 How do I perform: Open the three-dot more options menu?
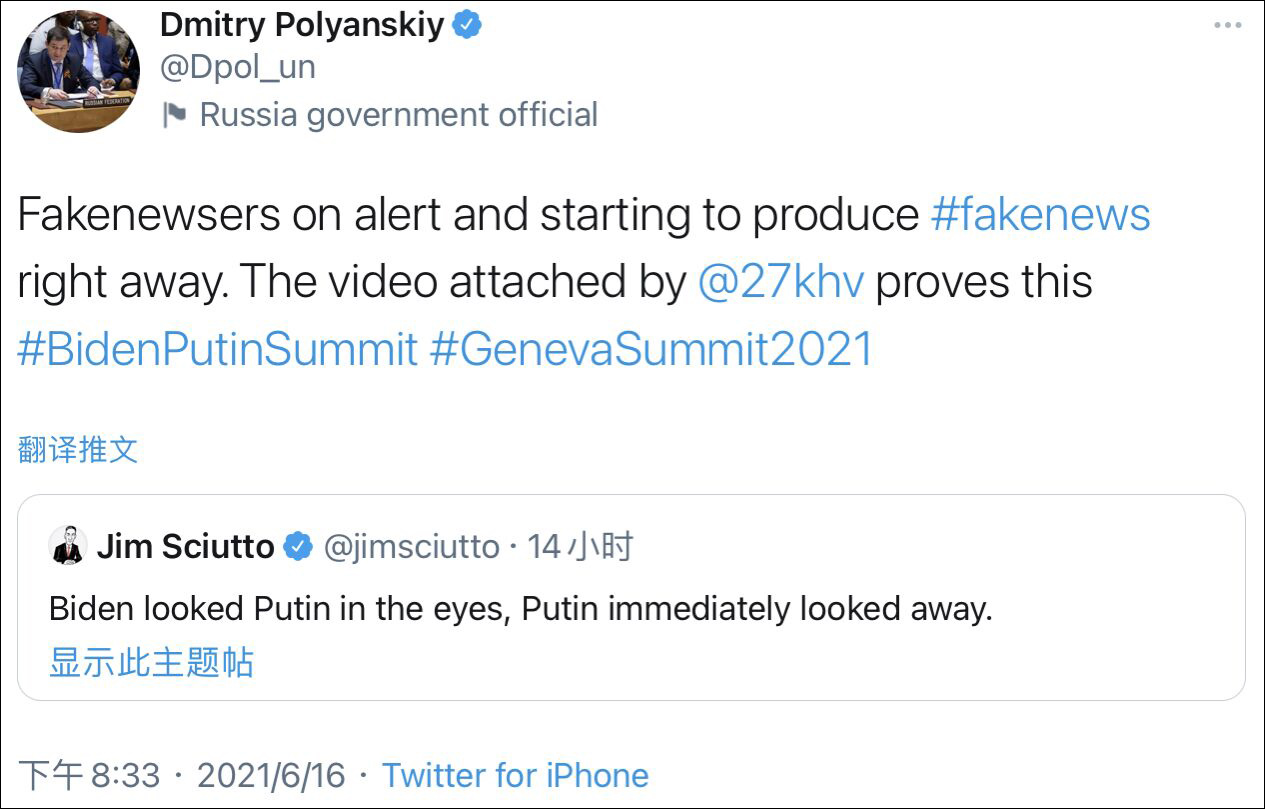click(x=1227, y=25)
